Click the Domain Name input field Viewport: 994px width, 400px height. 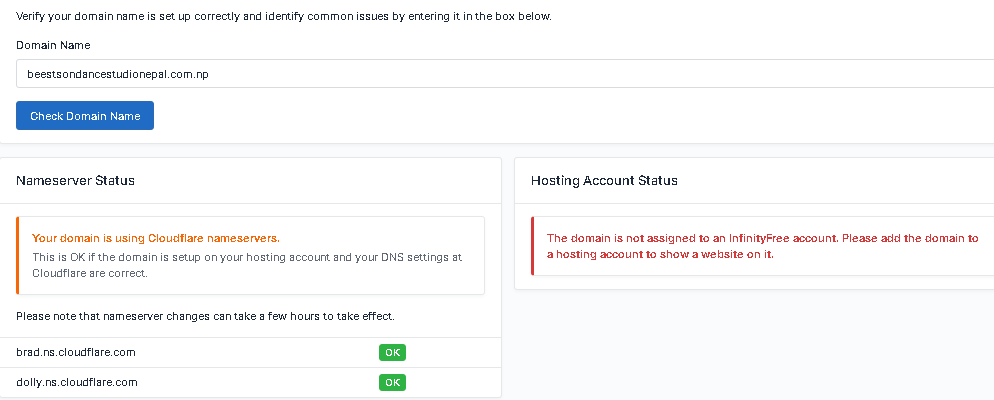coord(500,74)
